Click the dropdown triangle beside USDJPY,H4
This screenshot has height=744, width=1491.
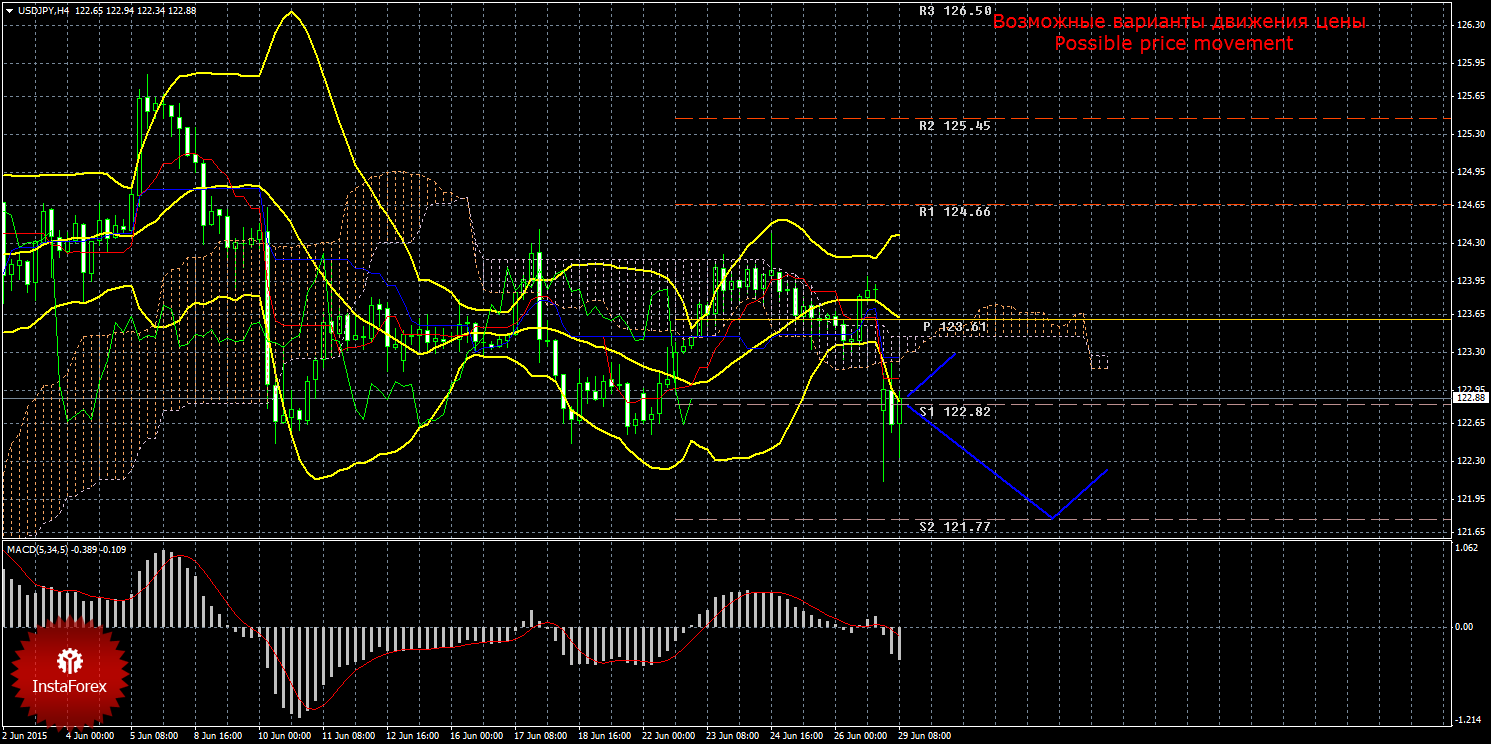8,10
